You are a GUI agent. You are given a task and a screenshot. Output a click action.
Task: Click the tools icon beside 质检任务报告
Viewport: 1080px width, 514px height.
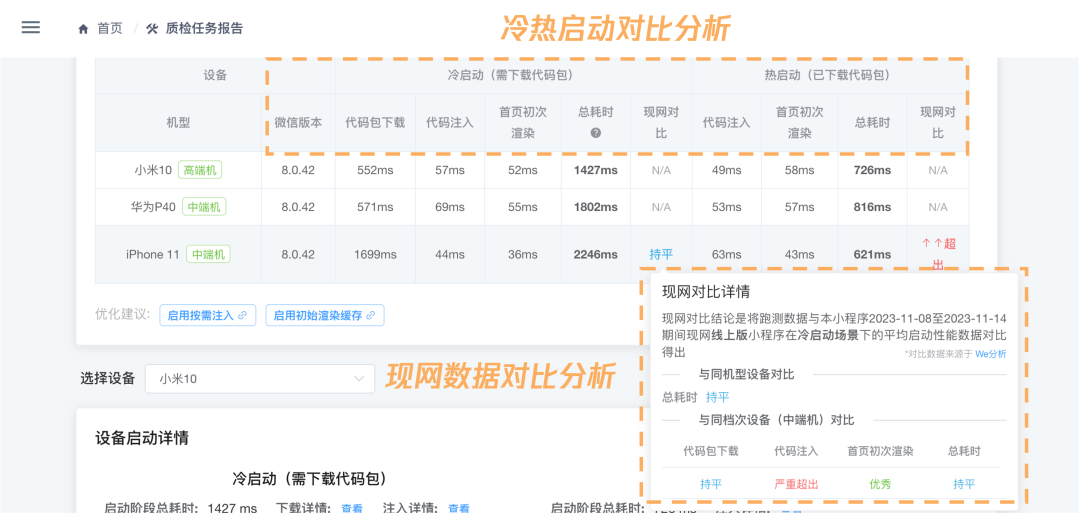pyautogui.click(x=153, y=29)
